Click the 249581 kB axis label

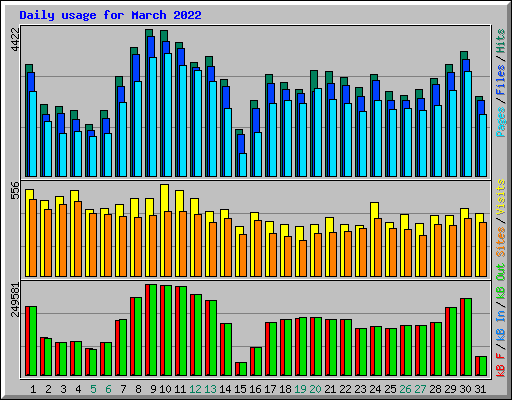tap(15, 299)
